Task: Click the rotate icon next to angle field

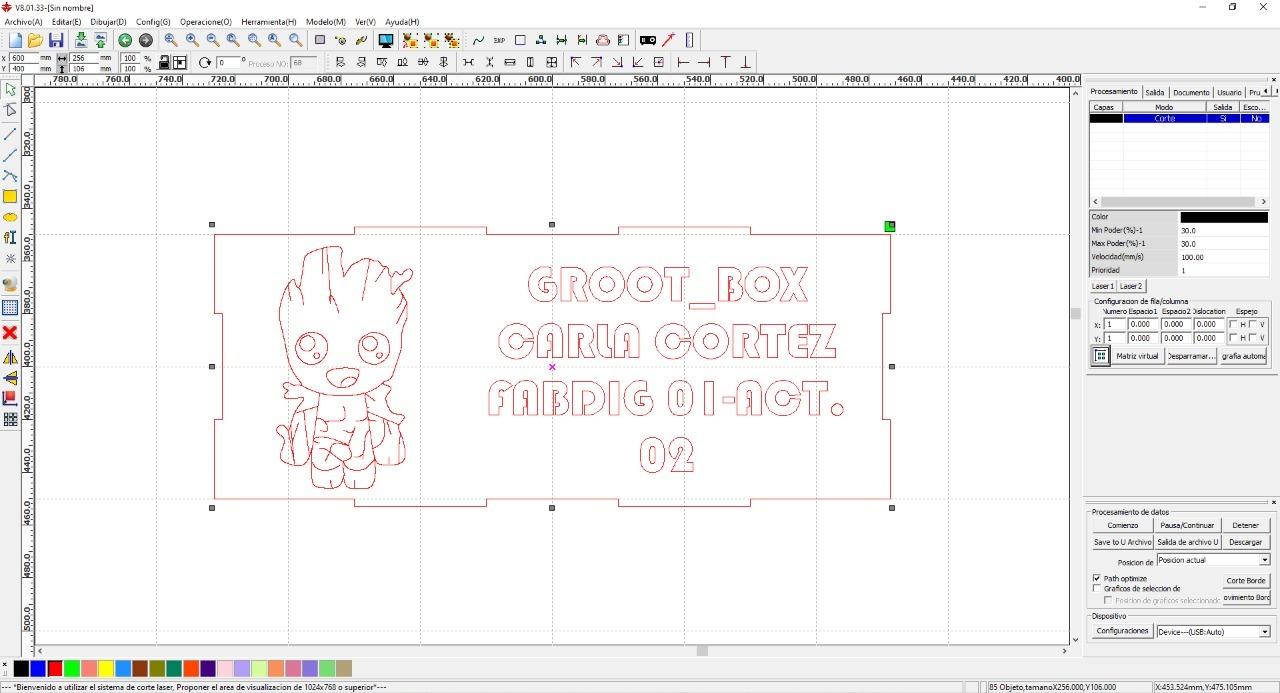Action: point(205,62)
